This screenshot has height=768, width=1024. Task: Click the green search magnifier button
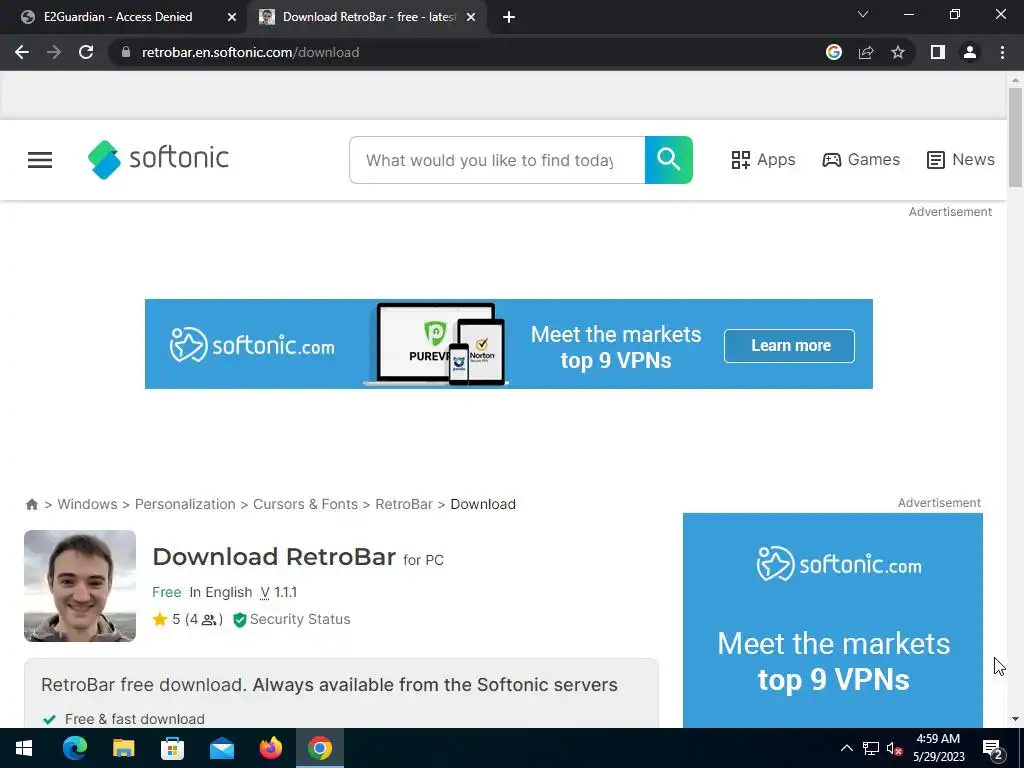[669, 160]
